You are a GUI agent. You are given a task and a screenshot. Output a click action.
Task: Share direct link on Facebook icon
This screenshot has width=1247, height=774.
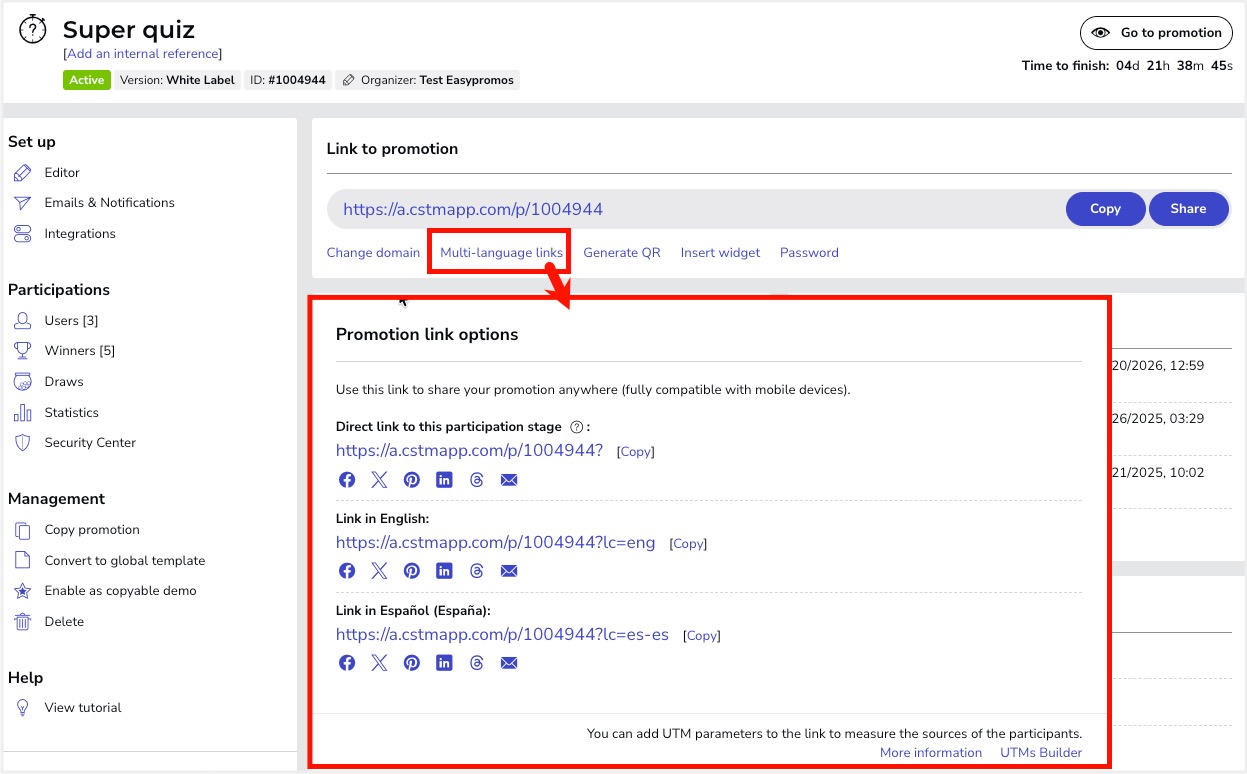pos(347,480)
